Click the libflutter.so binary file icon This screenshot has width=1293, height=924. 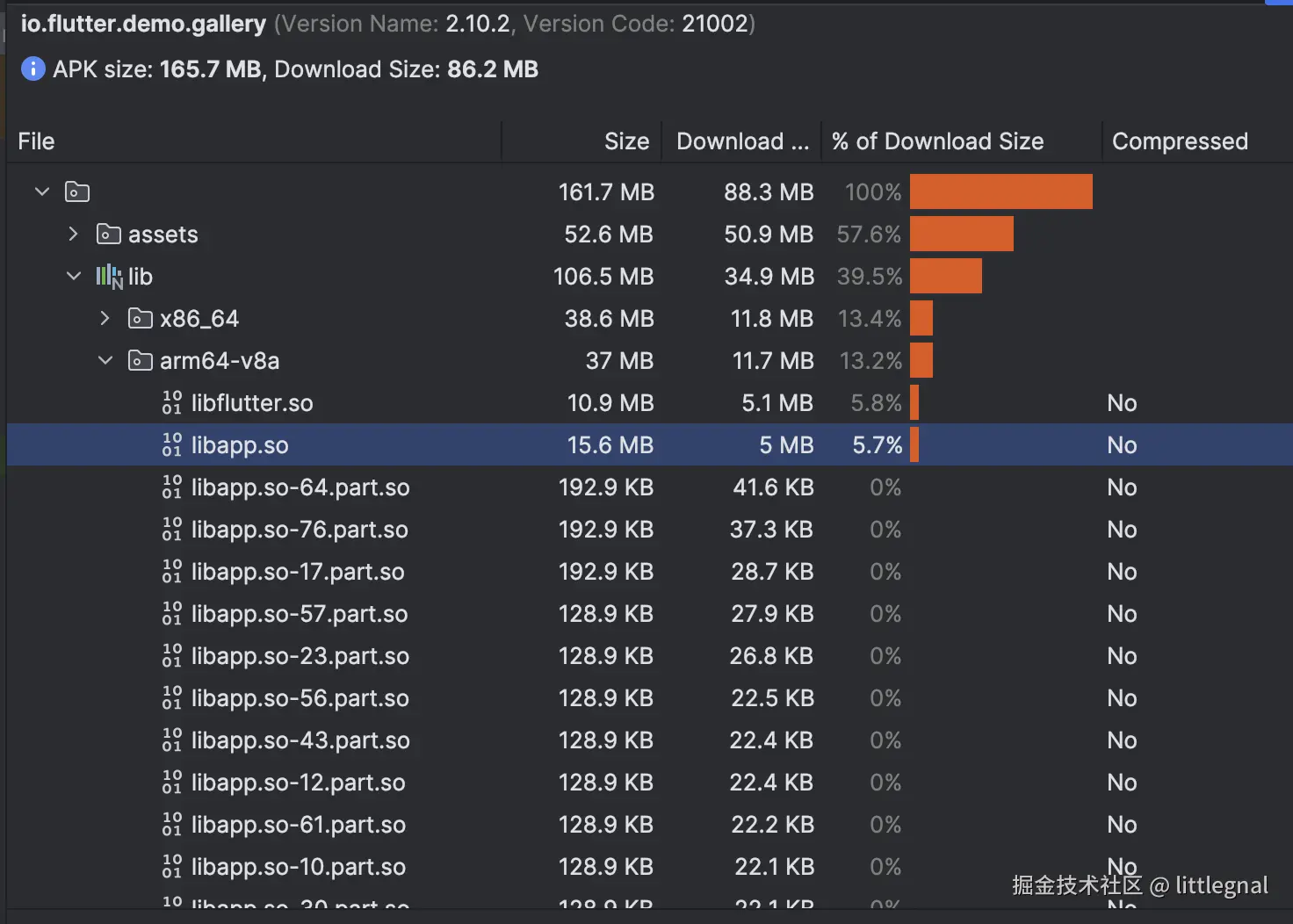click(172, 403)
